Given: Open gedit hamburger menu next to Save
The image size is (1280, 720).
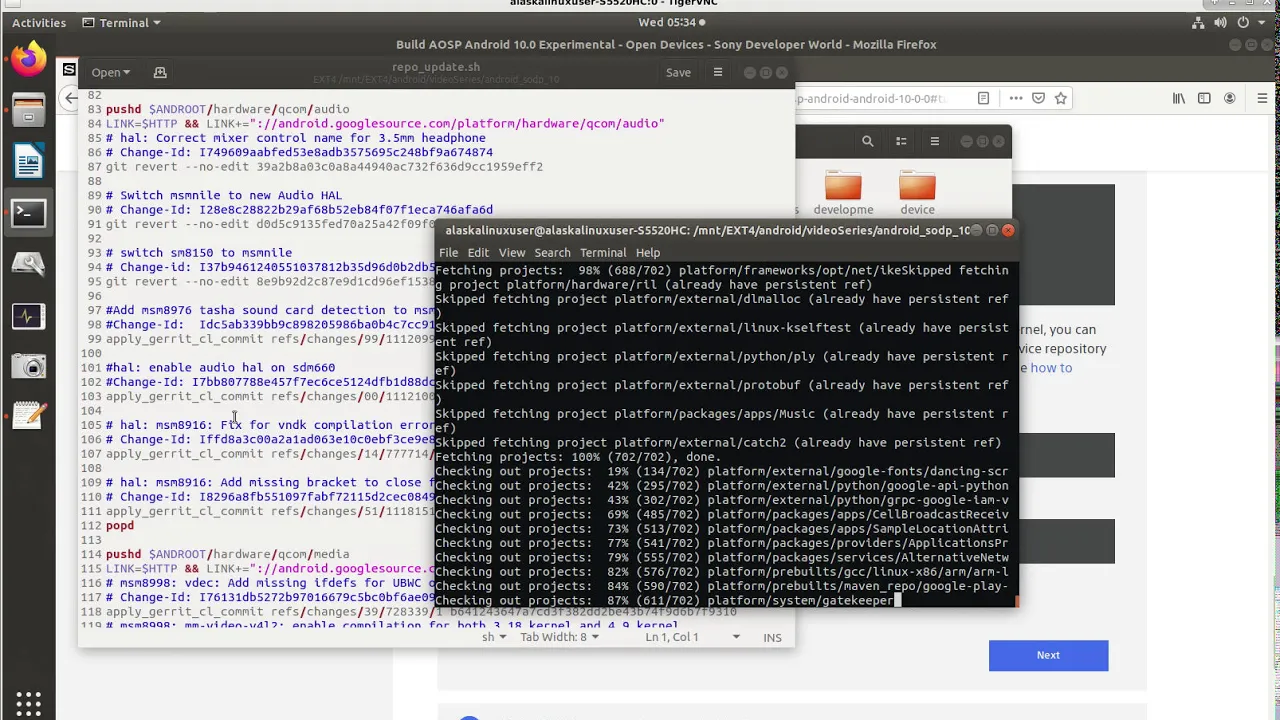Looking at the screenshot, I should pyautogui.click(x=717, y=72).
